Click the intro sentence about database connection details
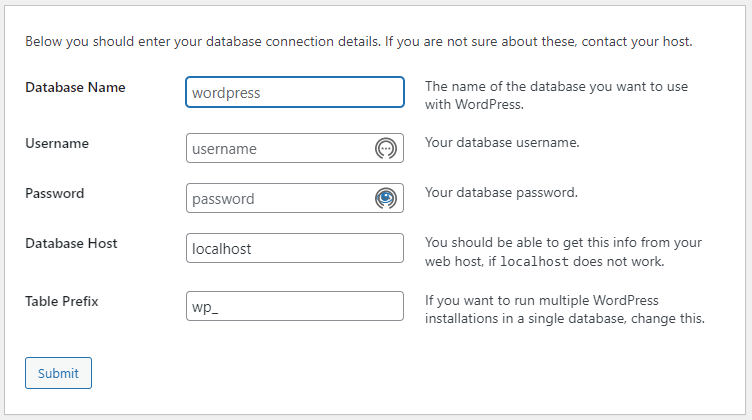This screenshot has width=752, height=420. click(x=359, y=42)
